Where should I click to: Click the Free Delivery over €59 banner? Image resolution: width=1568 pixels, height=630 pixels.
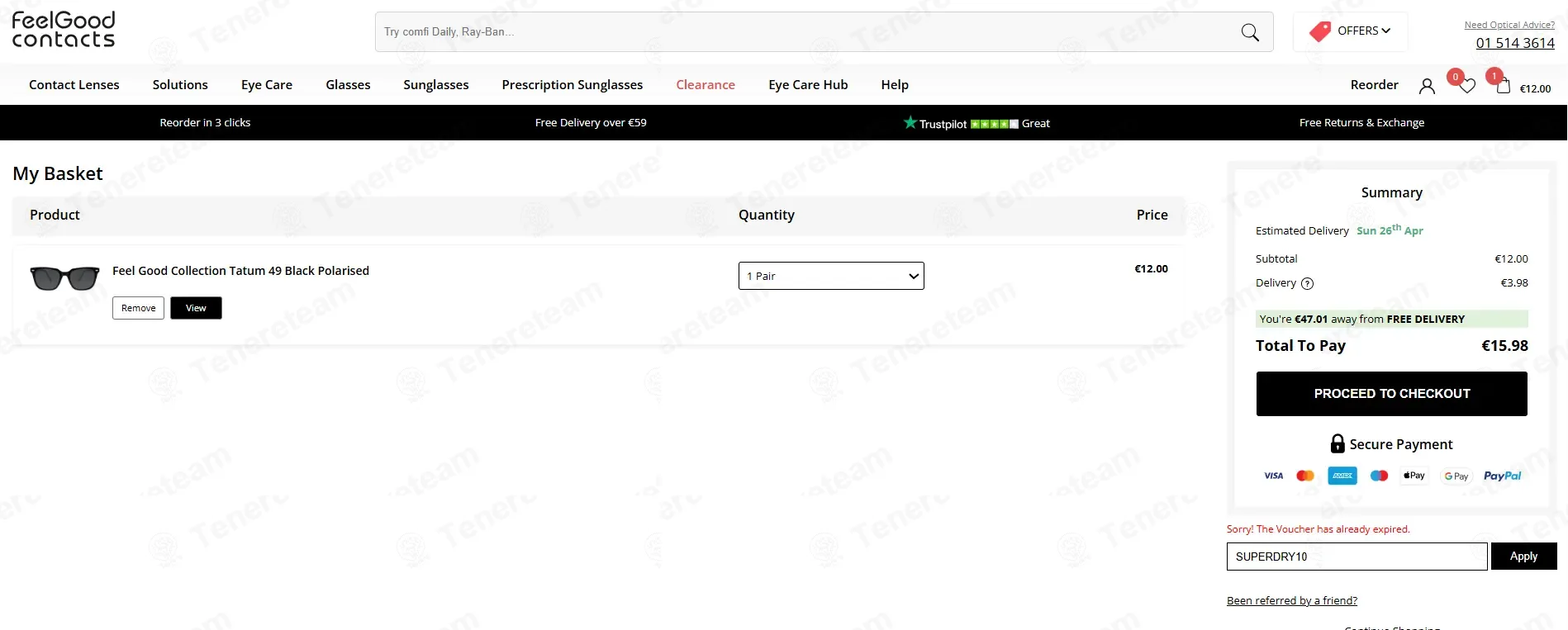(x=591, y=122)
